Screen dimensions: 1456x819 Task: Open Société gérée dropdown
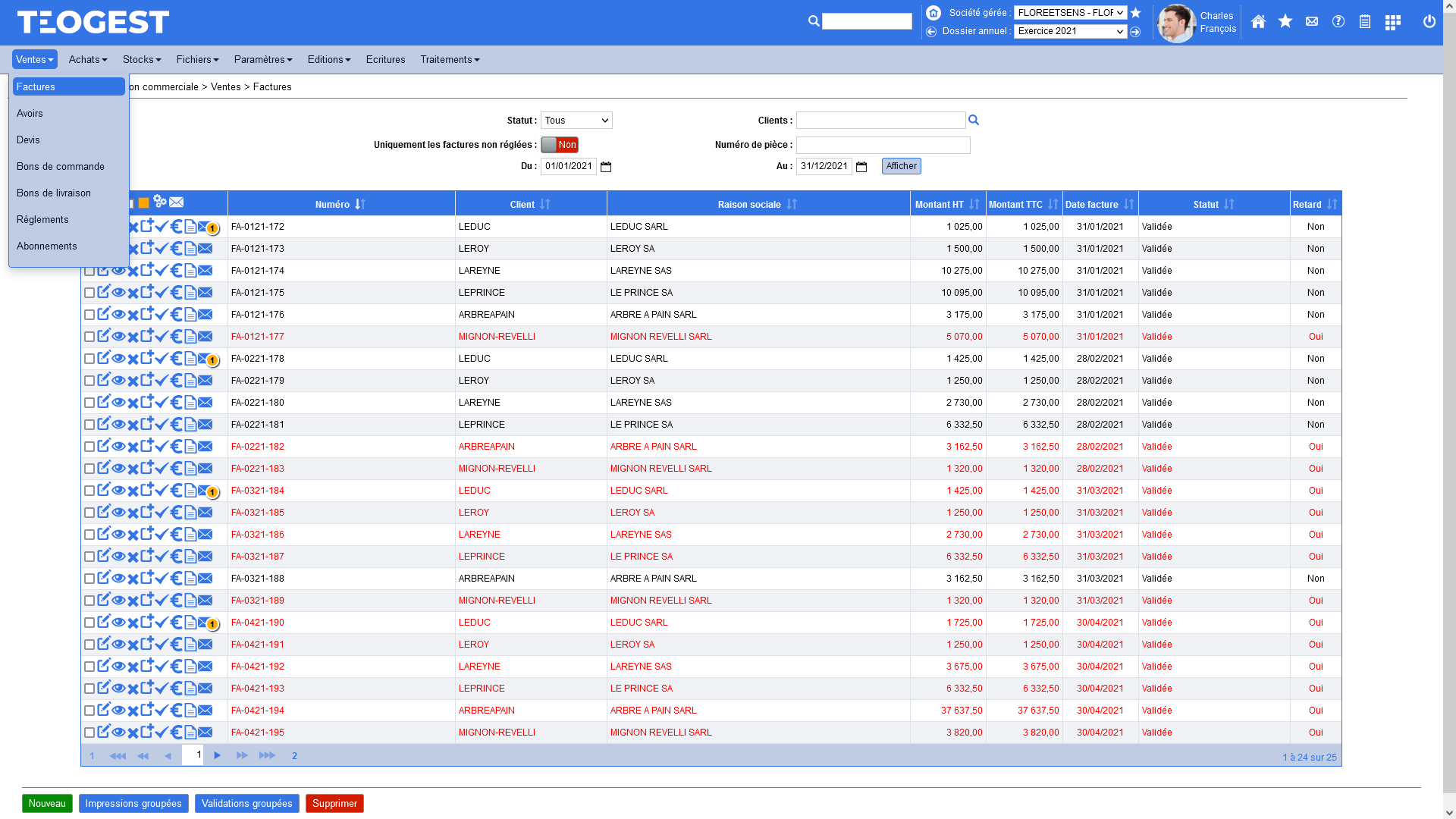point(1070,13)
